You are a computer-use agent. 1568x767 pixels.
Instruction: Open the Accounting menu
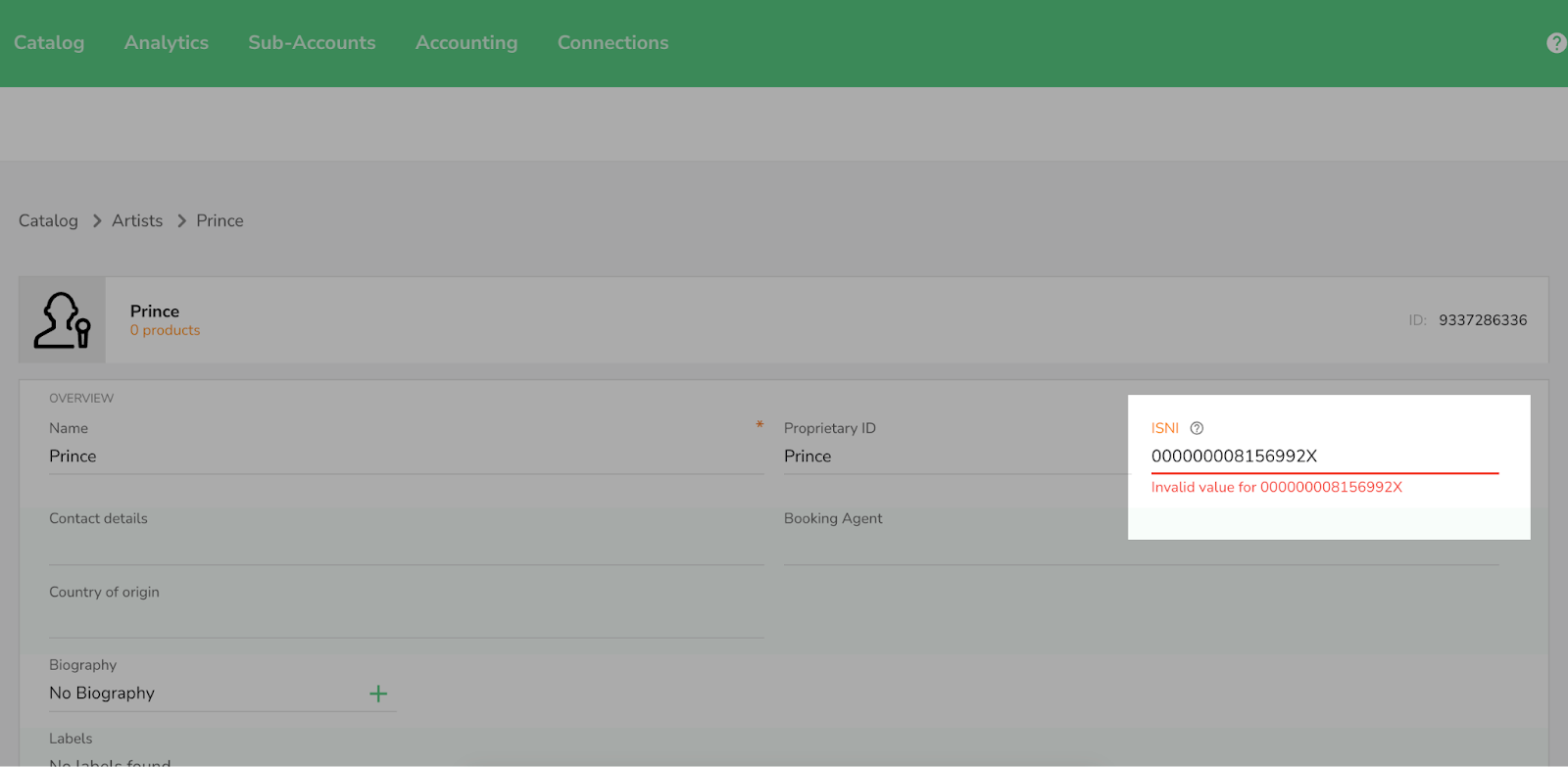(466, 43)
